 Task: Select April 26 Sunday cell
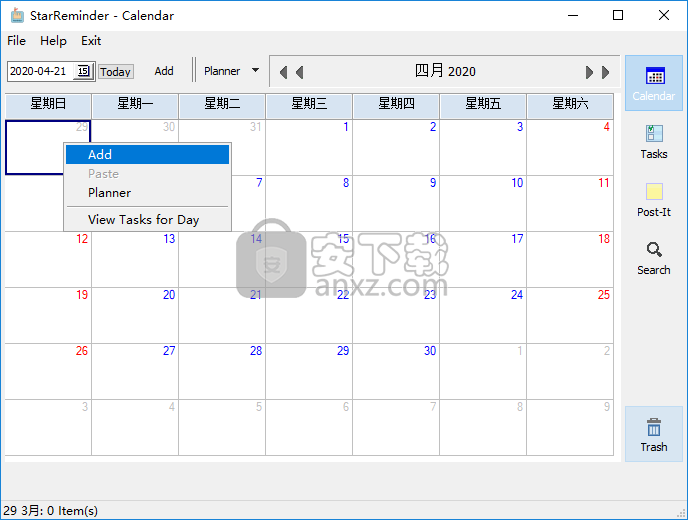(48, 372)
